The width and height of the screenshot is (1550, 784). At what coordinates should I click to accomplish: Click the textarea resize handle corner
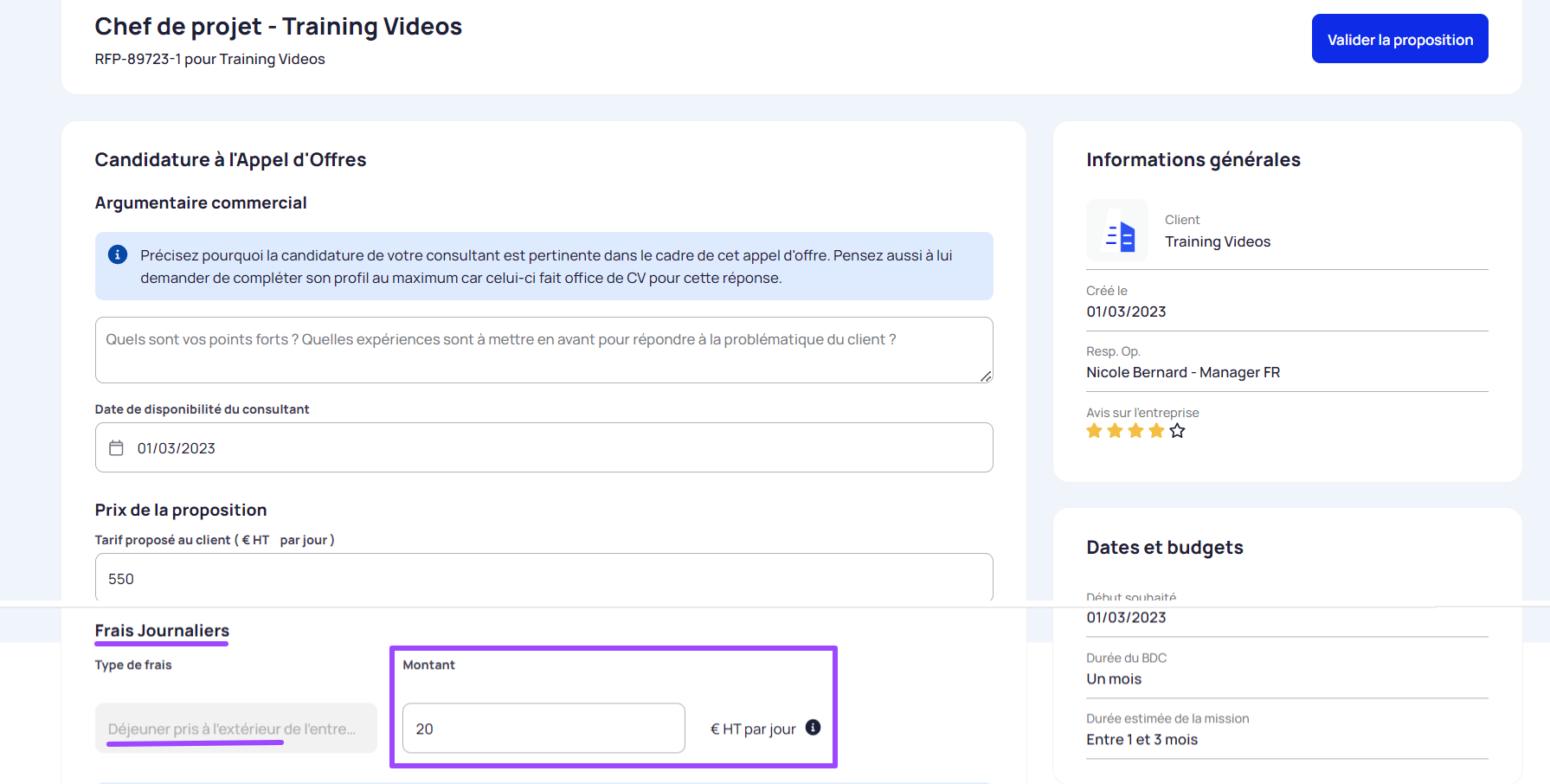pos(986,376)
